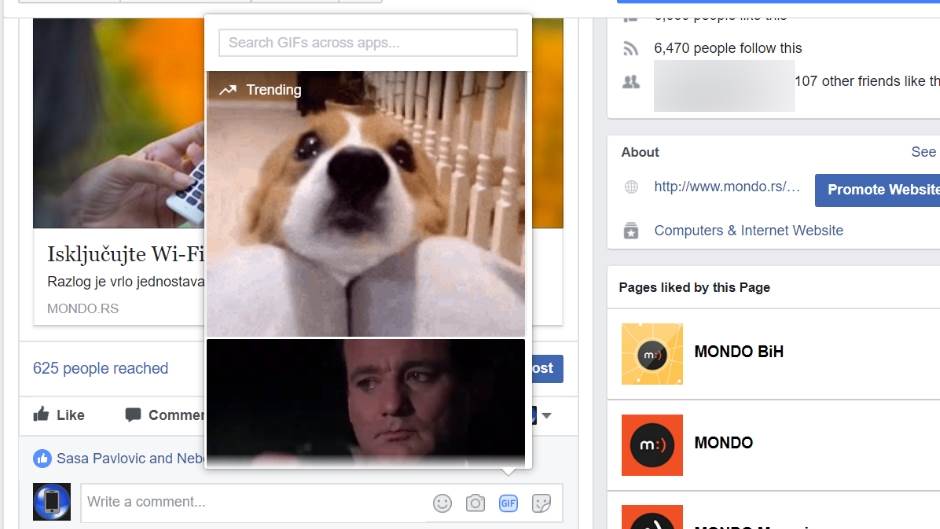The height and width of the screenshot is (529, 940).
Task: Open the emoji picker in comment box
Action: click(442, 503)
